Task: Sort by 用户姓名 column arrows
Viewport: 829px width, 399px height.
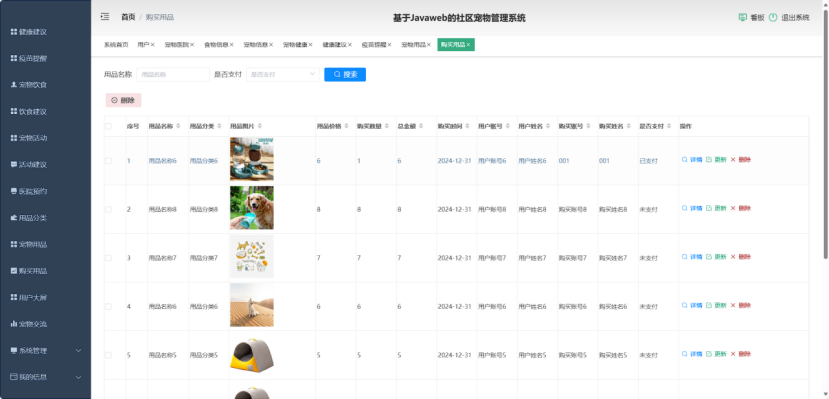Action: click(x=548, y=126)
